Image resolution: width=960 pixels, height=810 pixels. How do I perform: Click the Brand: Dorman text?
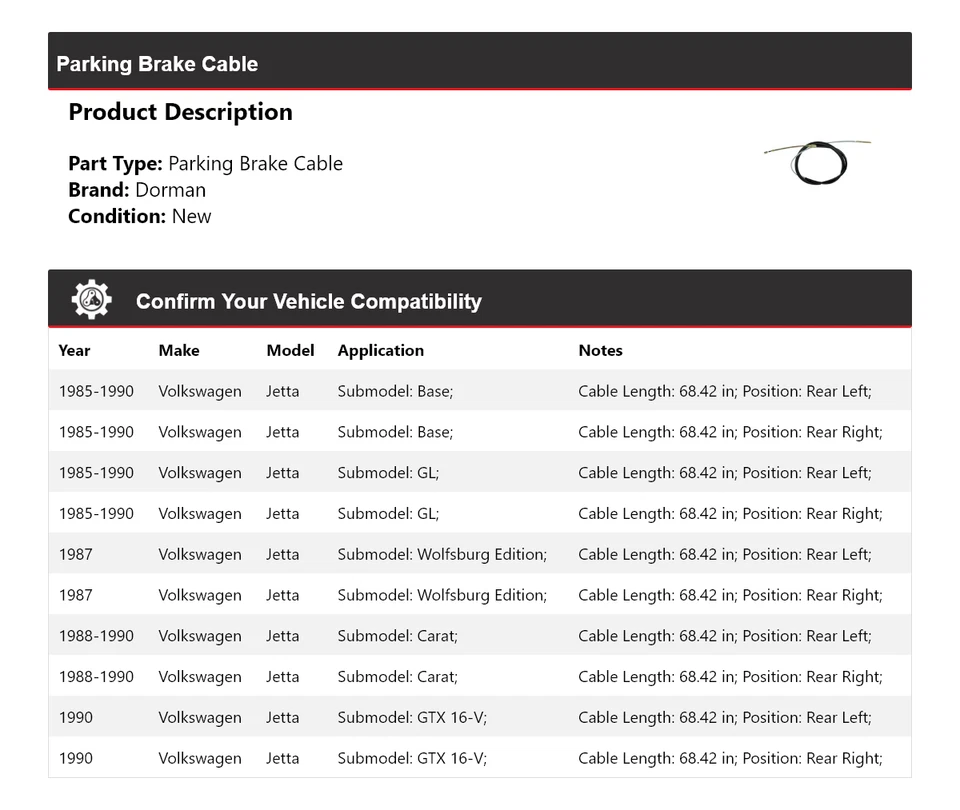coord(137,190)
